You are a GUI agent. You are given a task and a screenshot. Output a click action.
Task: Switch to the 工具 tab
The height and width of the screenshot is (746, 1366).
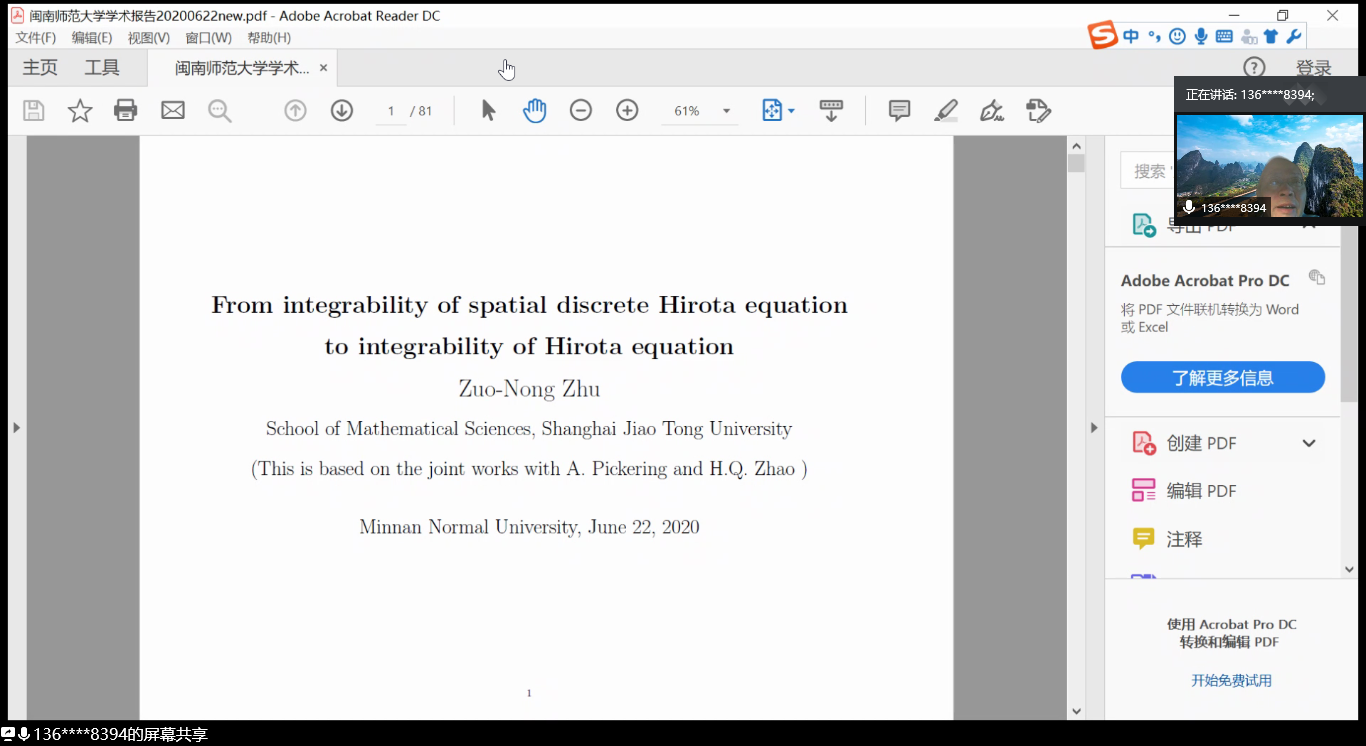[x=102, y=68]
